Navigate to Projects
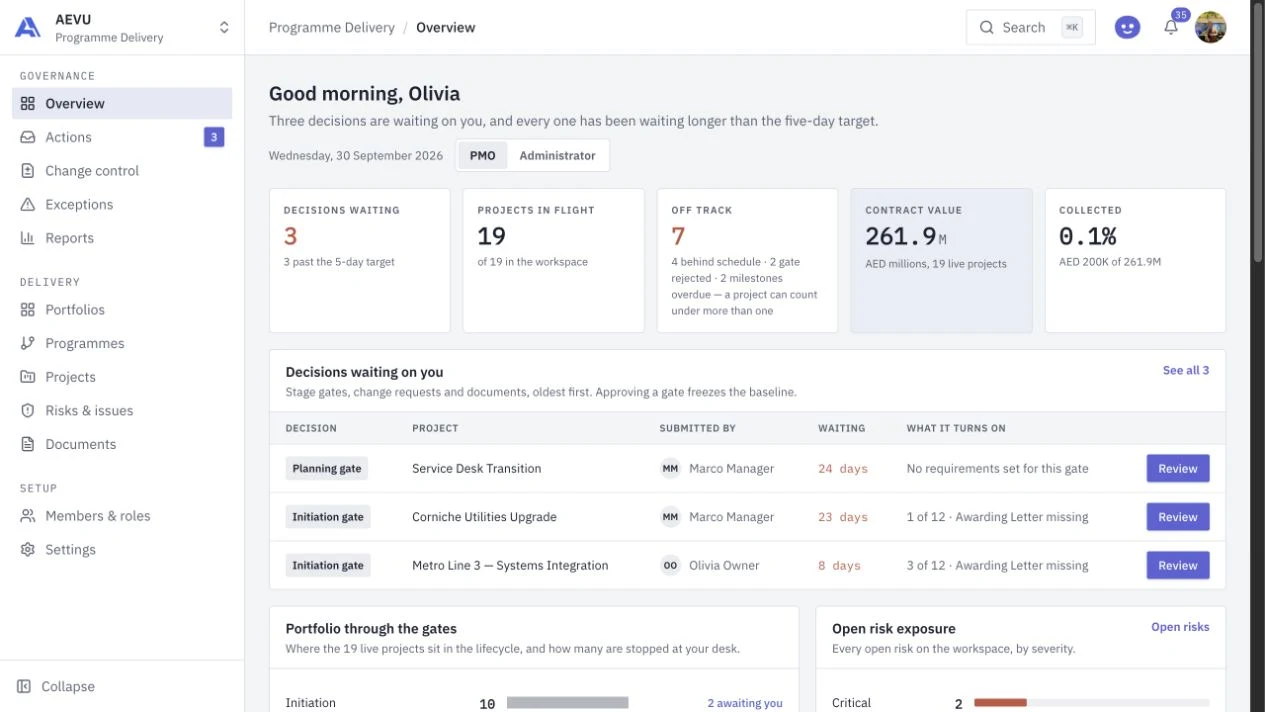Viewport: 1265px width, 712px height. (122, 377)
